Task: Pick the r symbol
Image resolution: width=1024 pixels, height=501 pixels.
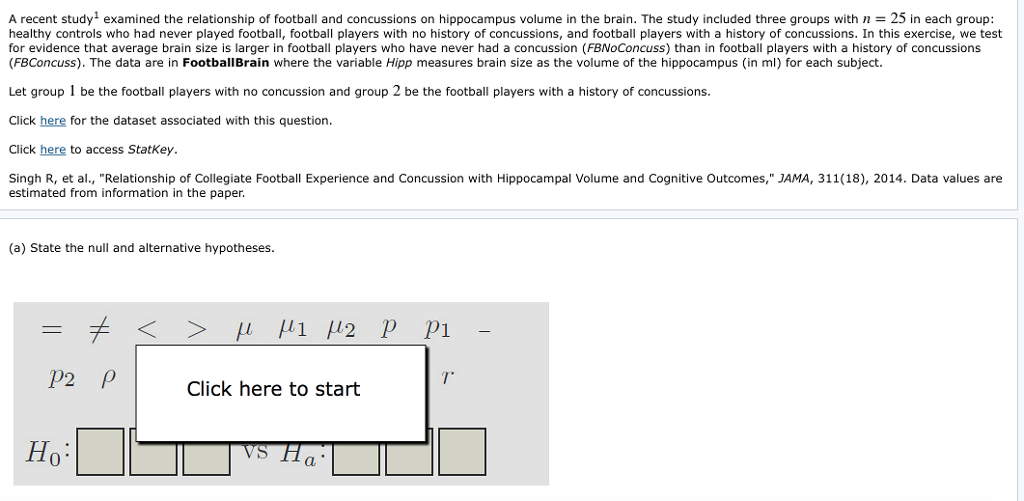Action: 447,378
